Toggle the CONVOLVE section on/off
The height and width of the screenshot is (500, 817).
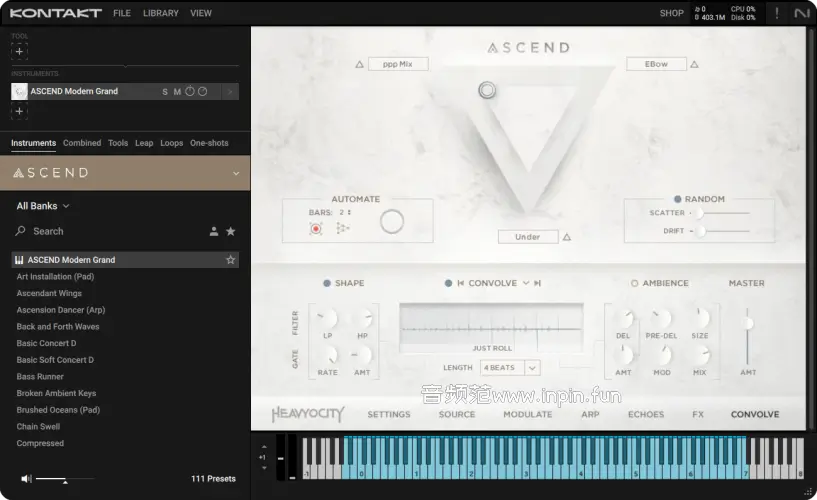coord(448,283)
